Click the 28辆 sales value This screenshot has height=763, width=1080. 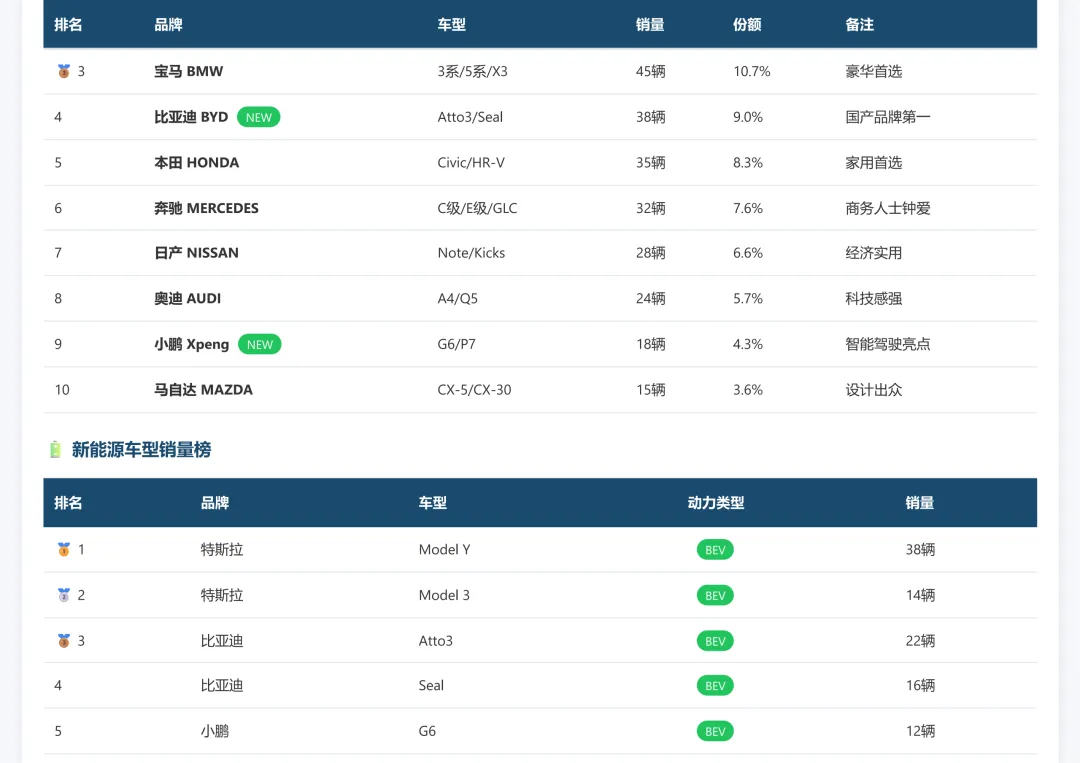tap(651, 253)
